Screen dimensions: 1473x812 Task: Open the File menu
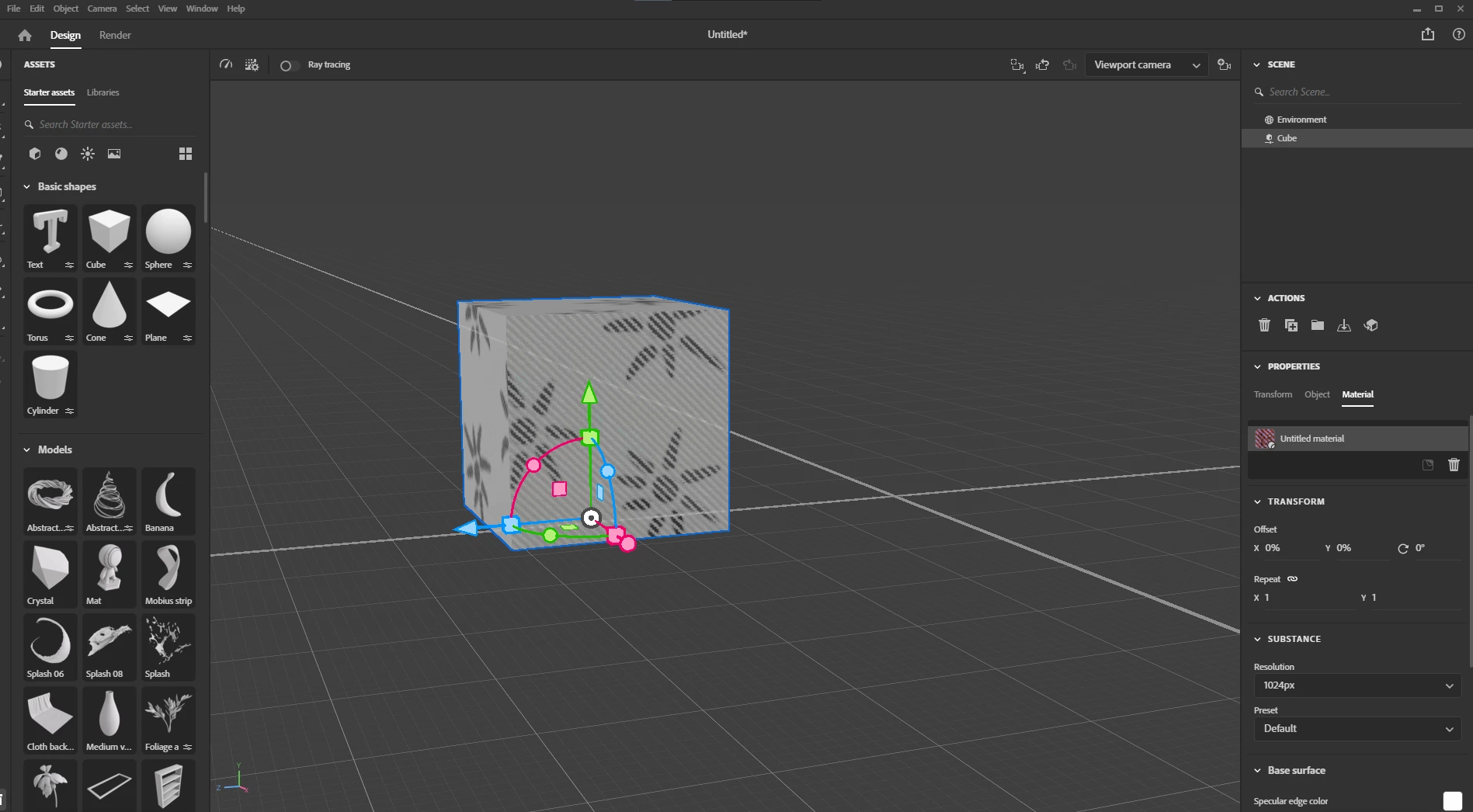tap(13, 9)
